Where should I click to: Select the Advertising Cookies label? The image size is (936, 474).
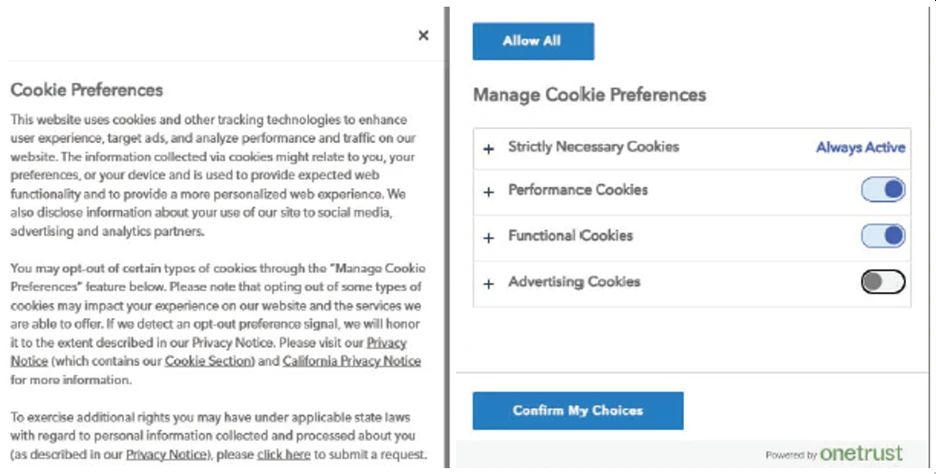(574, 282)
